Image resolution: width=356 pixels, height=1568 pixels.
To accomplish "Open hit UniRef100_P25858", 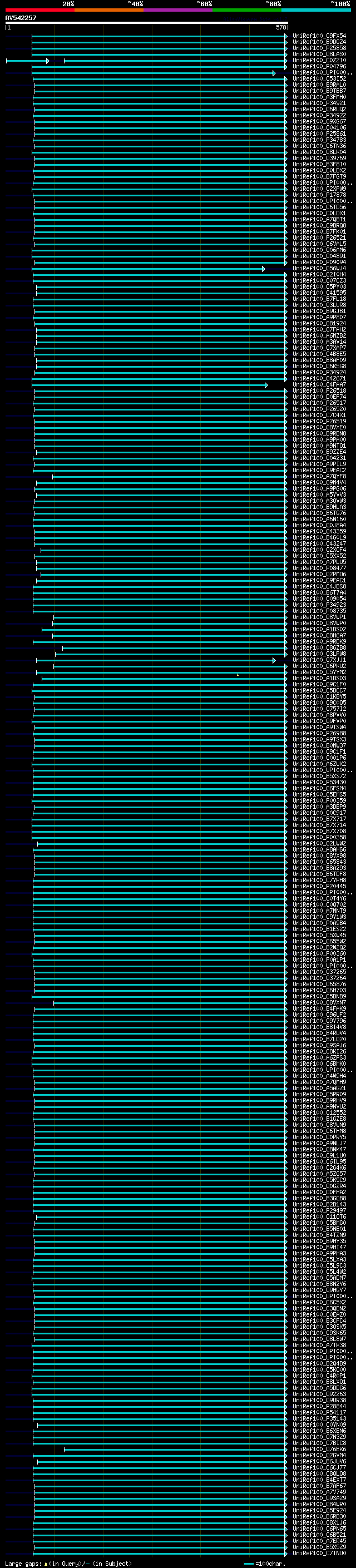I will click(x=319, y=48).
